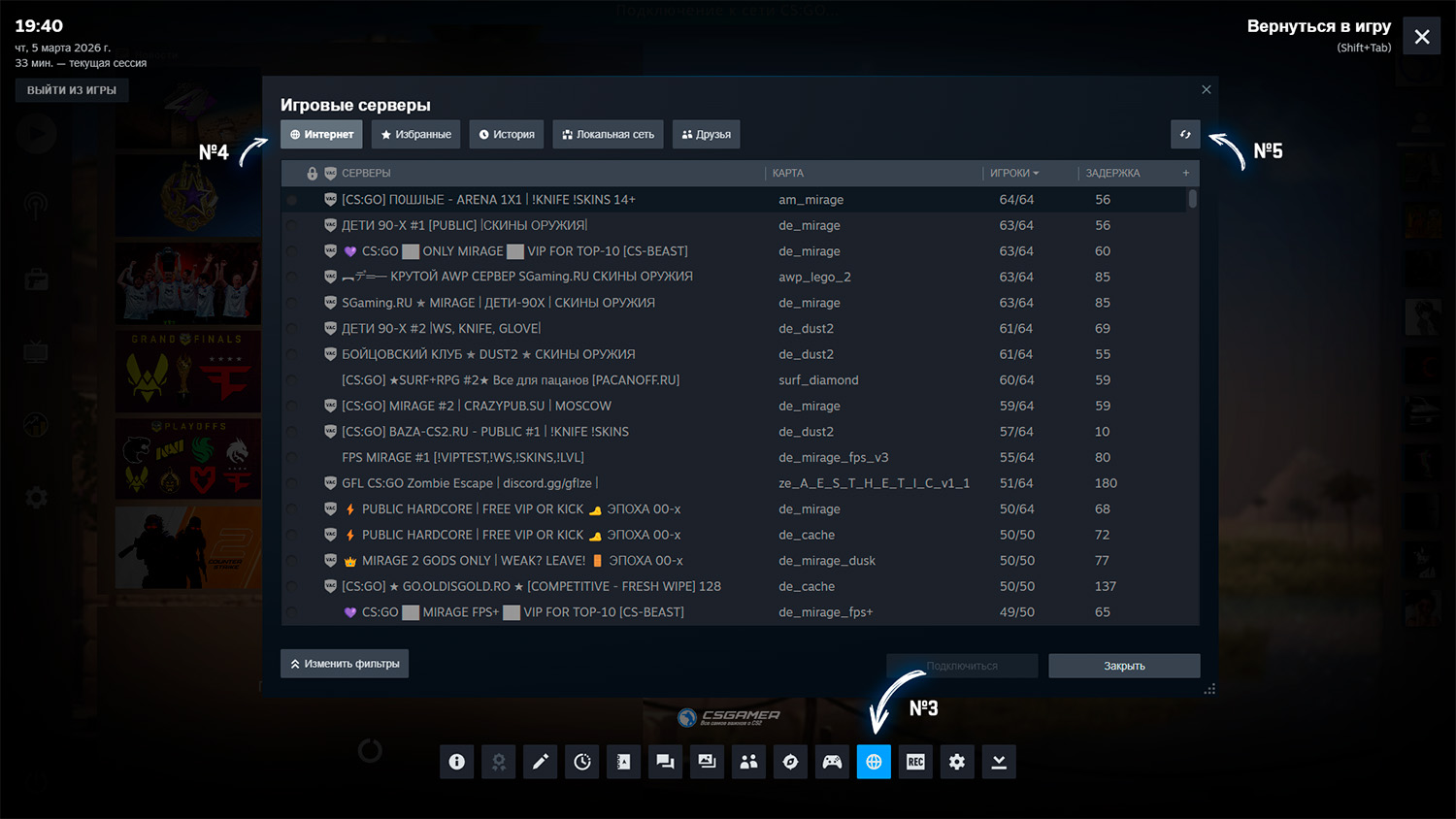Click the server list vertical scrollbar
The height and width of the screenshot is (819, 1456).
[x=1193, y=199]
